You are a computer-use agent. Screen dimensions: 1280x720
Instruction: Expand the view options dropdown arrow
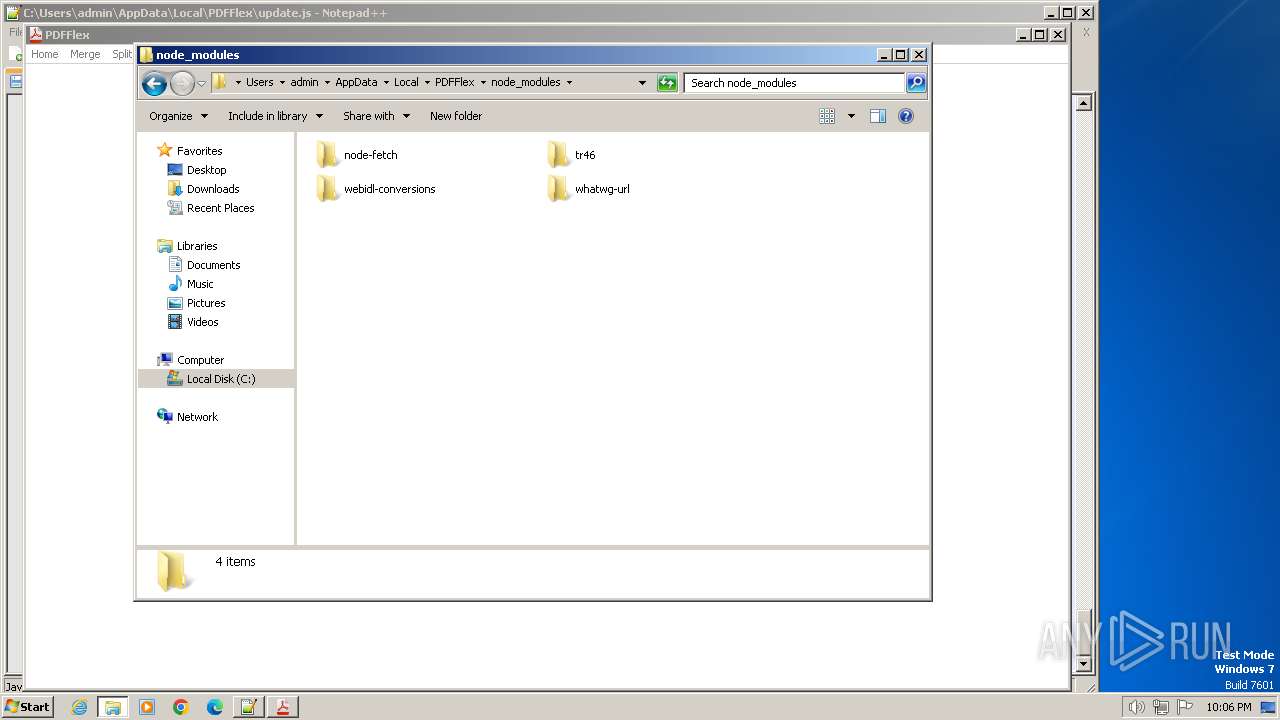851,116
